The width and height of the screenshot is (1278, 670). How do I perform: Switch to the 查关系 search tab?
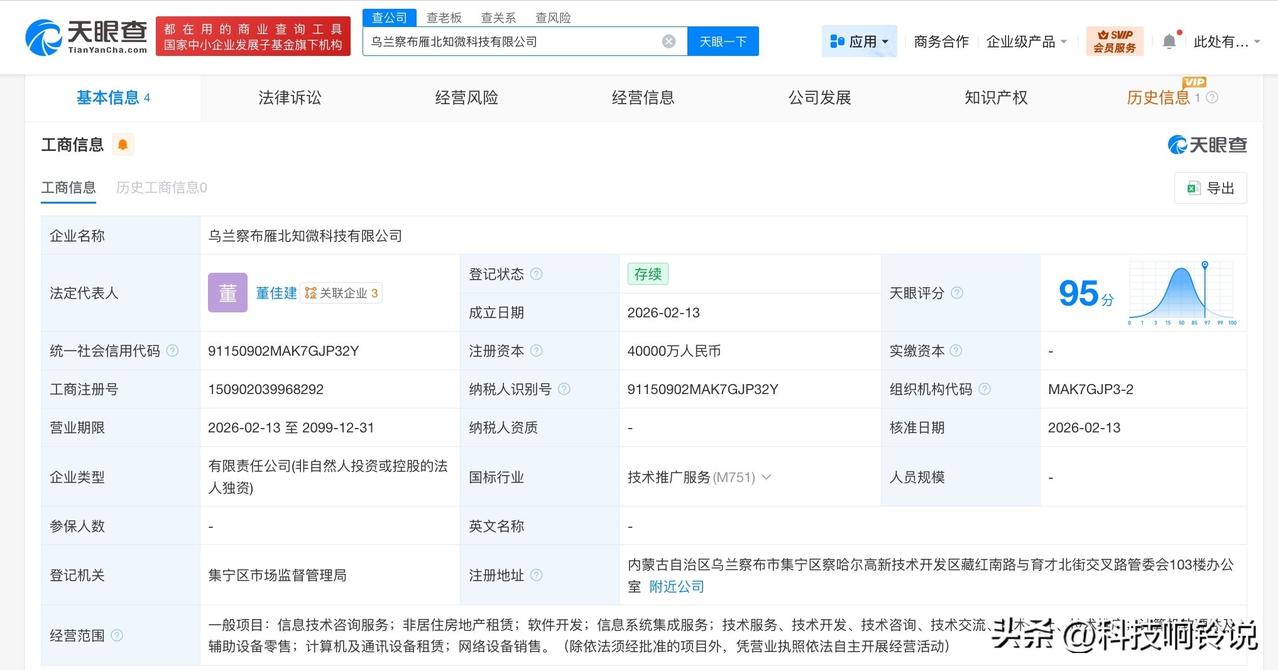[x=498, y=18]
